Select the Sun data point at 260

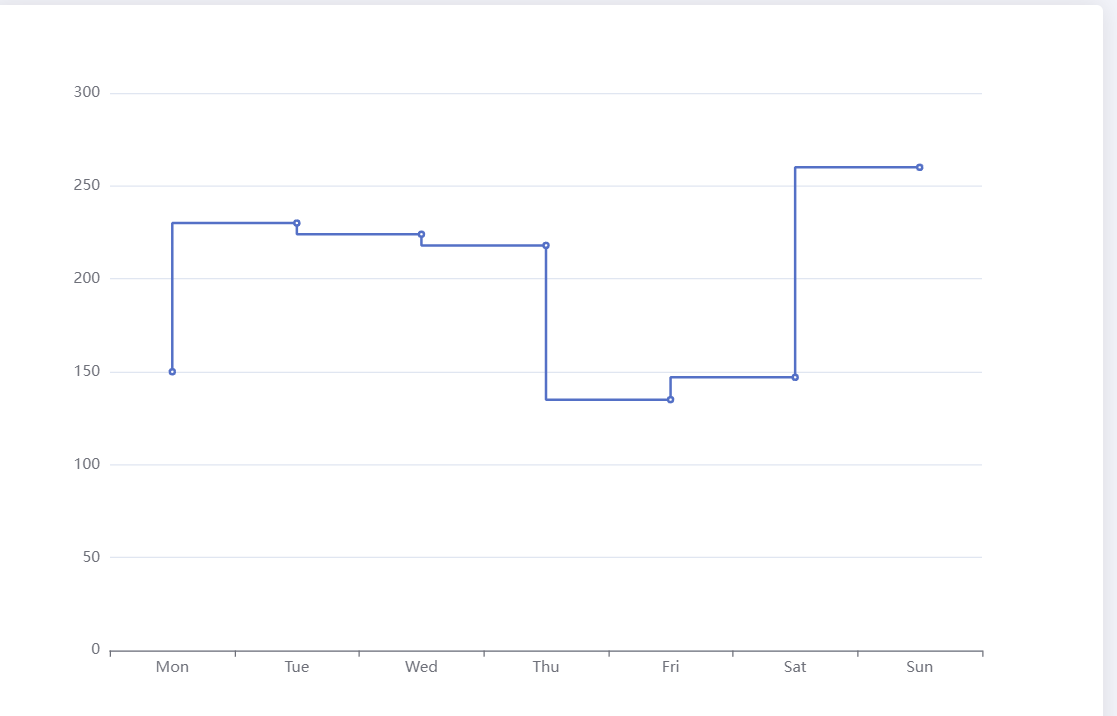click(x=920, y=167)
